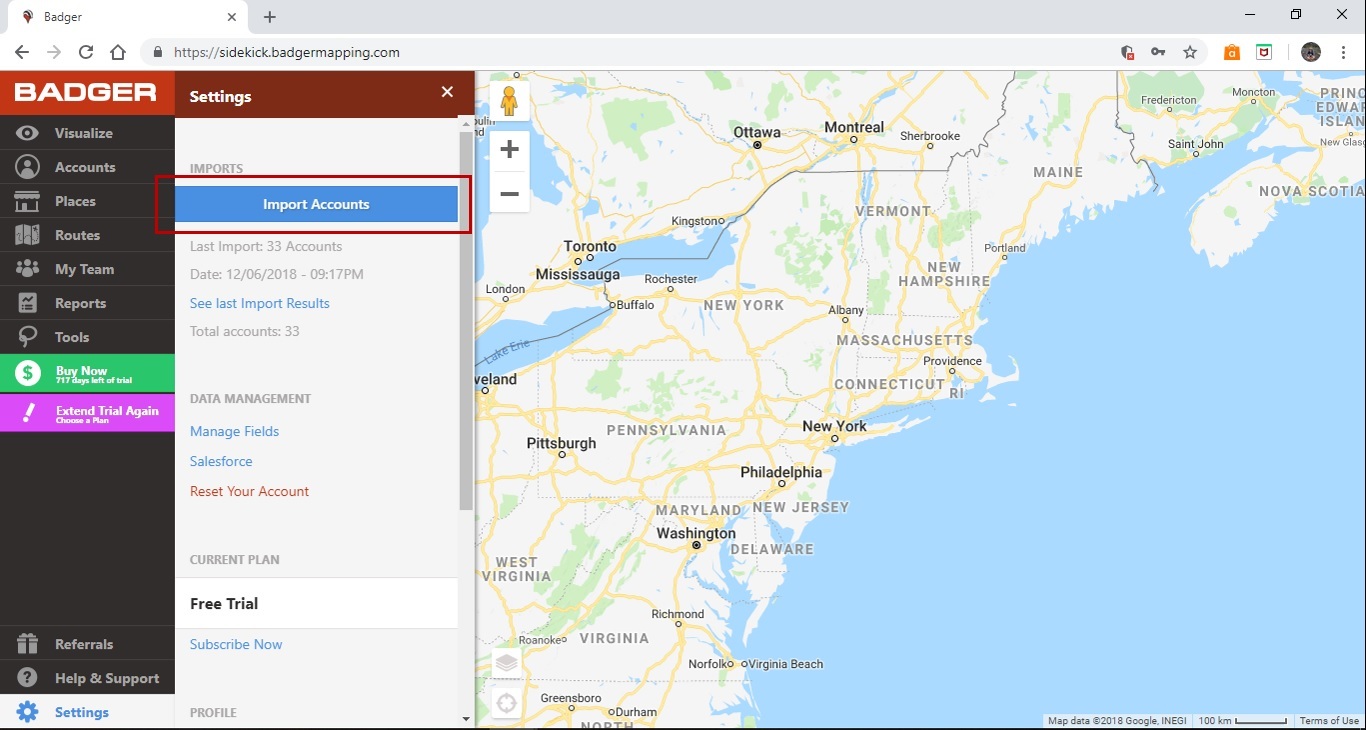Screen dimensions: 1366x730
Task: Click the browser home icon
Action: [118, 52]
